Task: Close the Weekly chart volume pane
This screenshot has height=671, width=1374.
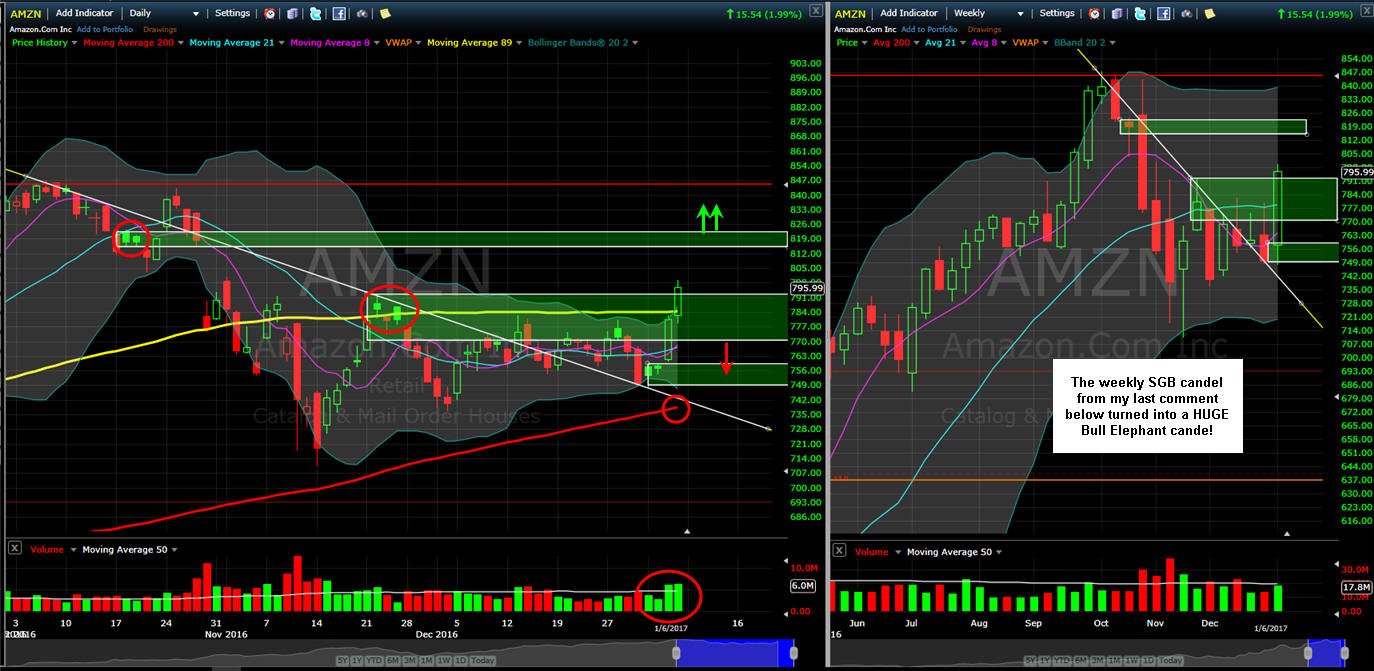Action: pos(839,551)
